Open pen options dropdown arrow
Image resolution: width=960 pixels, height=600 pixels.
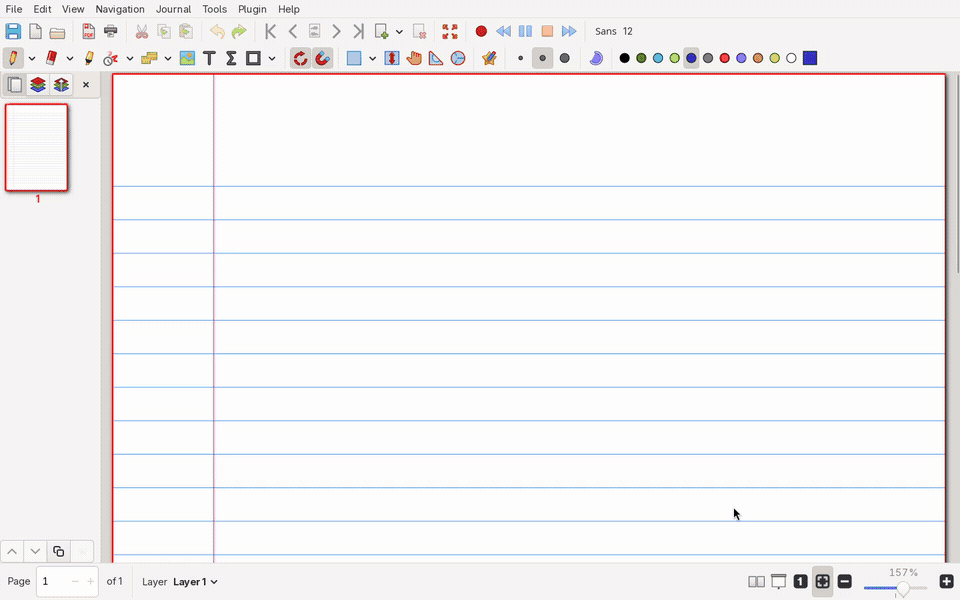tap(32, 59)
